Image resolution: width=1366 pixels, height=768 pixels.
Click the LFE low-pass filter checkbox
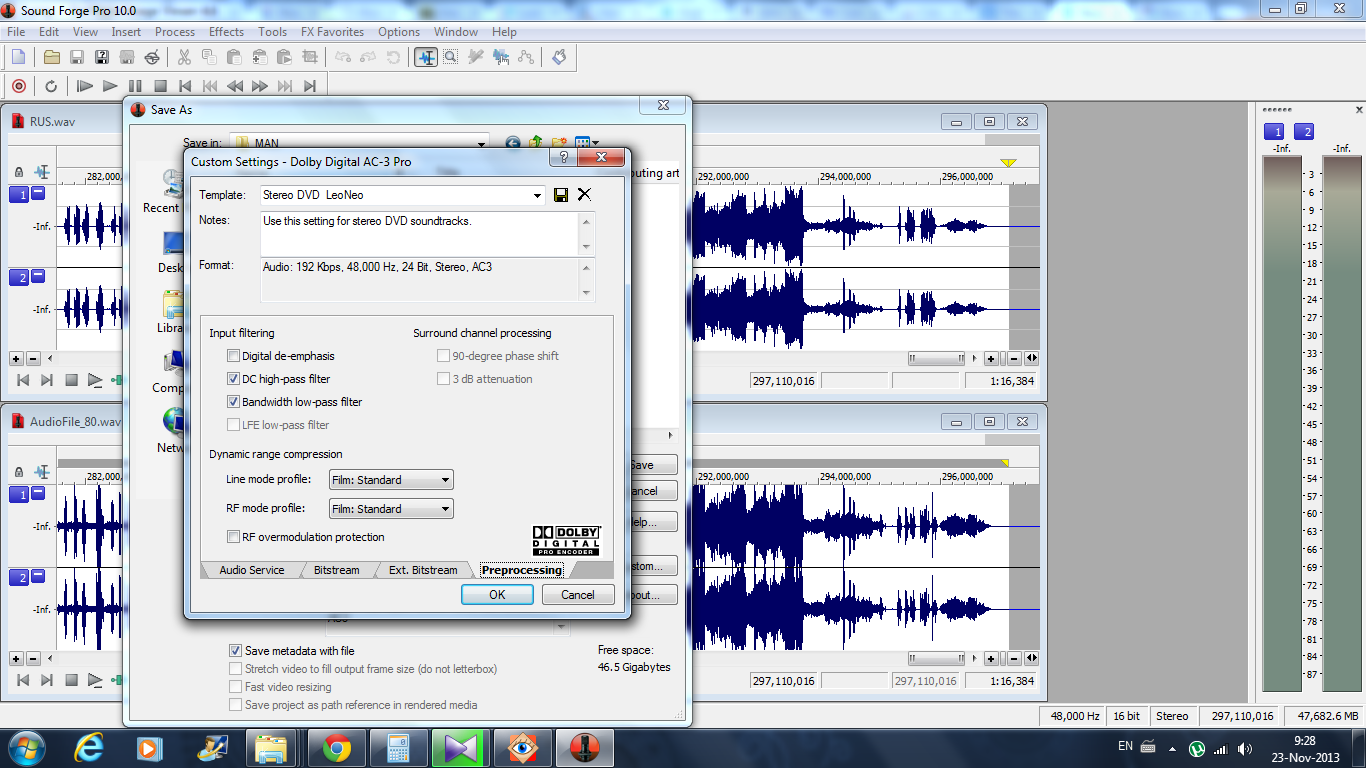tap(234, 425)
